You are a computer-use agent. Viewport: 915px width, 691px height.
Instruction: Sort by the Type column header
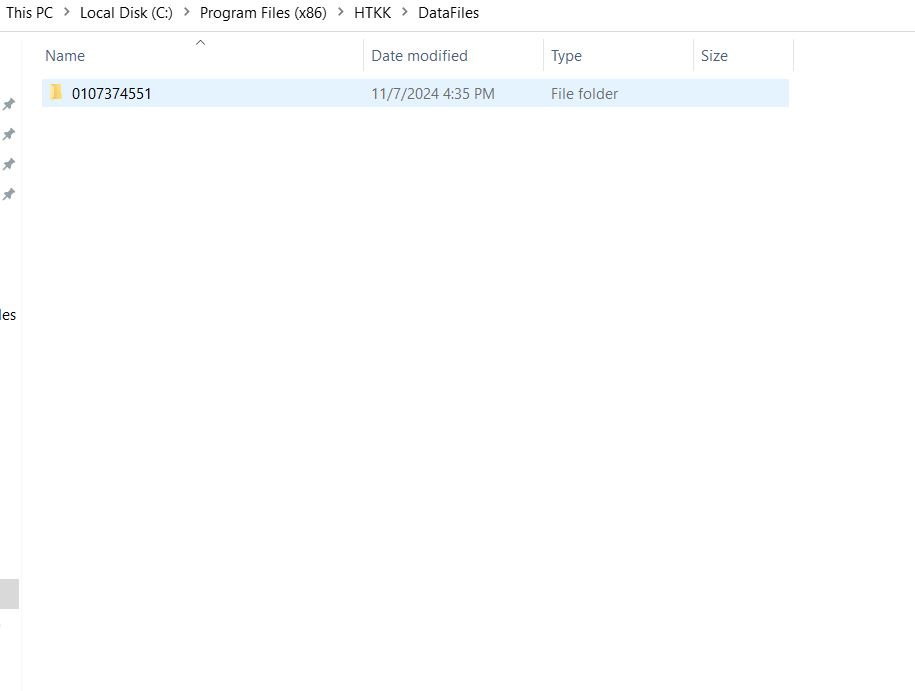tap(566, 56)
